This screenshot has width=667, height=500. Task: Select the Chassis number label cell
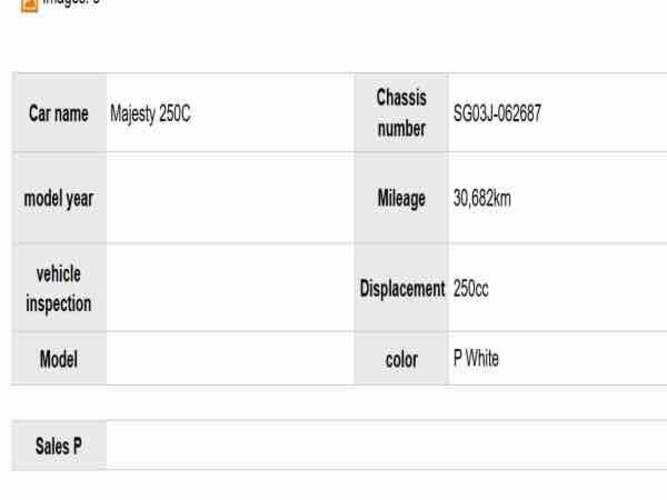[401, 114]
